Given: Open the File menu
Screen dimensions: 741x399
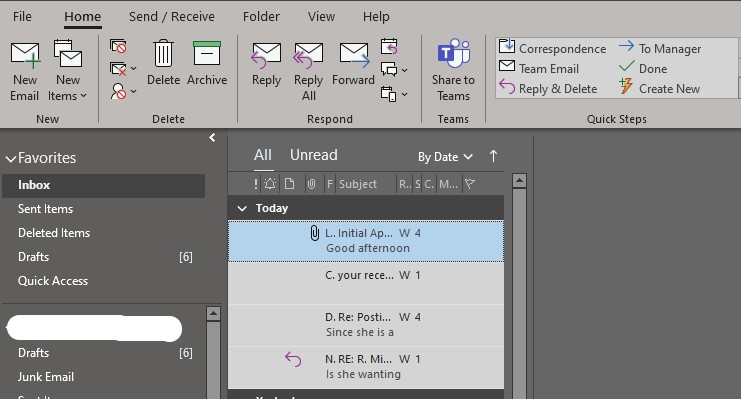Looking at the screenshot, I should [22, 17].
